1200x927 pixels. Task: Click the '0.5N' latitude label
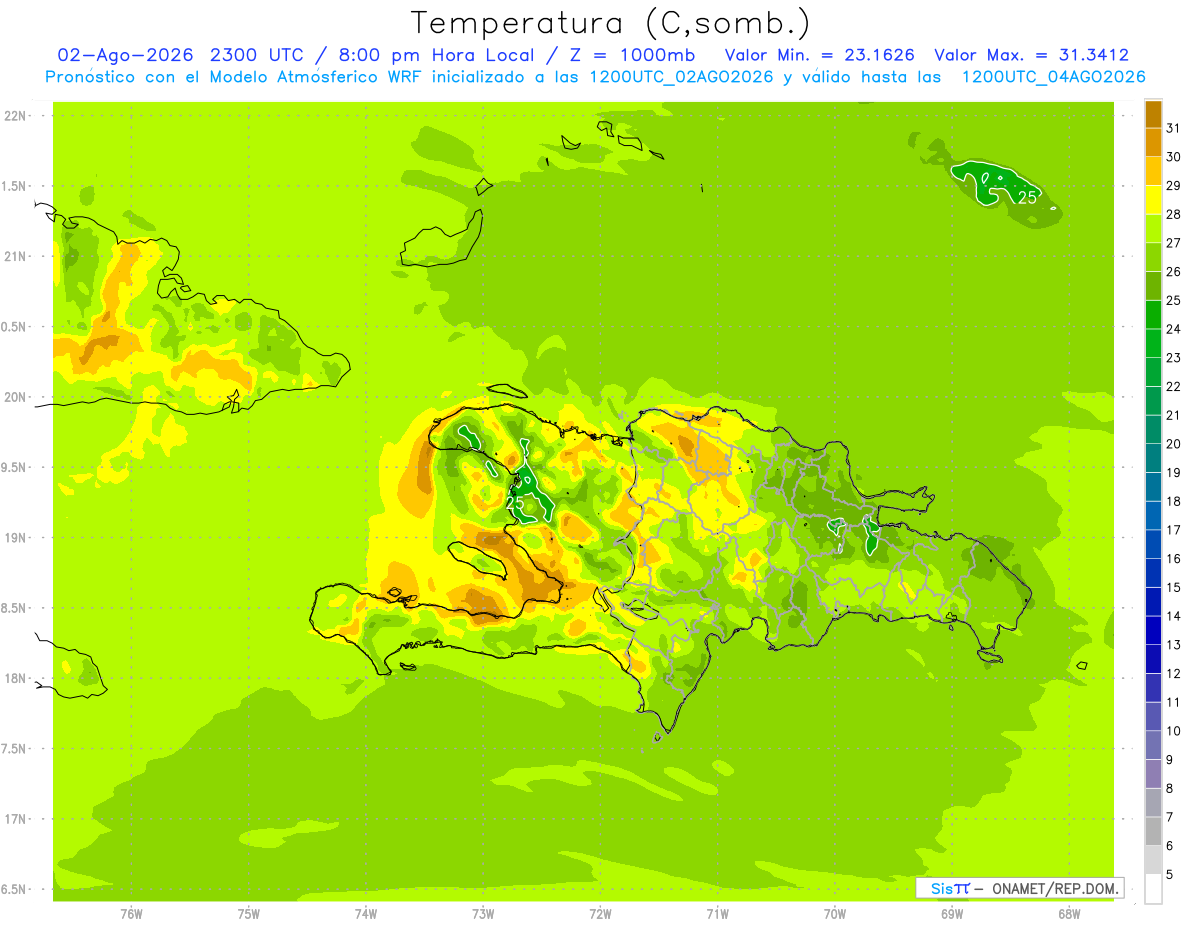pyautogui.click(x=15, y=327)
